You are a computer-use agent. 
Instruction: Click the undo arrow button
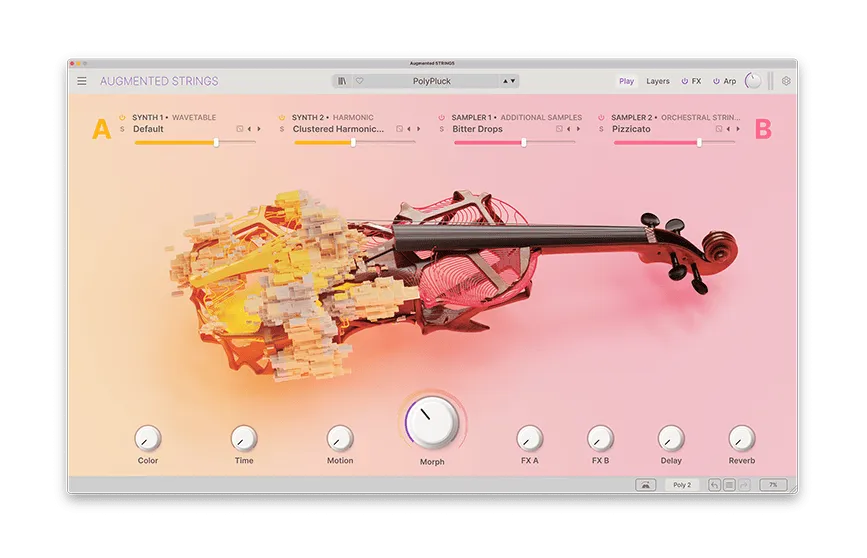714,485
